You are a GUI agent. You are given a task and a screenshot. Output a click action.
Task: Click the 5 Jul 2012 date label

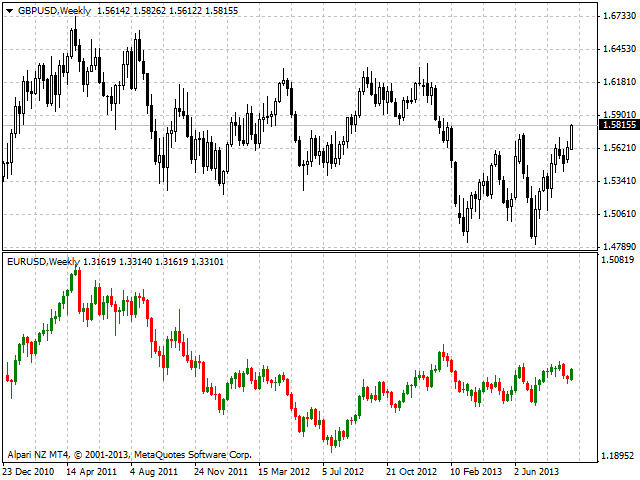[x=343, y=471]
